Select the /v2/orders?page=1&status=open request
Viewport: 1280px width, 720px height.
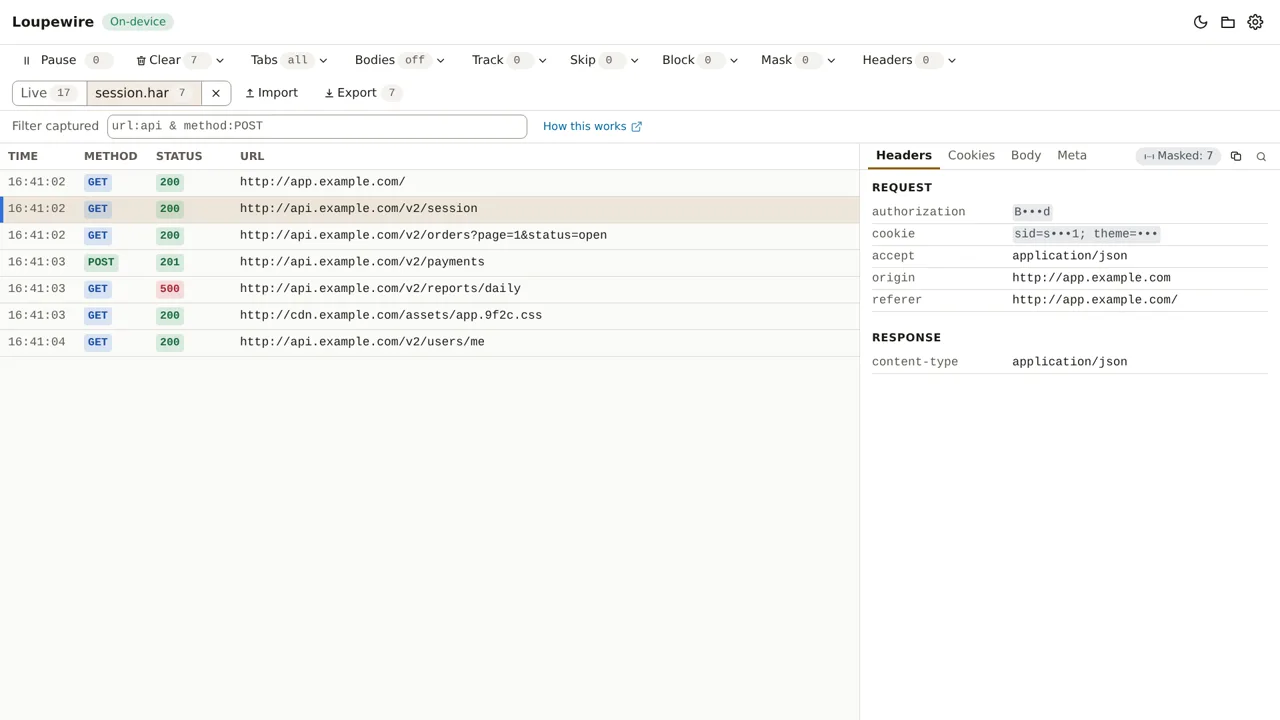(430, 236)
